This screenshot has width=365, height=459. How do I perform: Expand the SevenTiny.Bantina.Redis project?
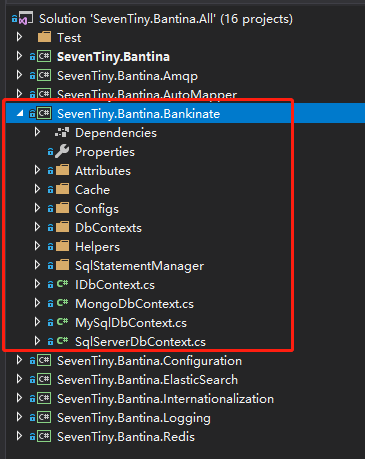tap(19, 436)
